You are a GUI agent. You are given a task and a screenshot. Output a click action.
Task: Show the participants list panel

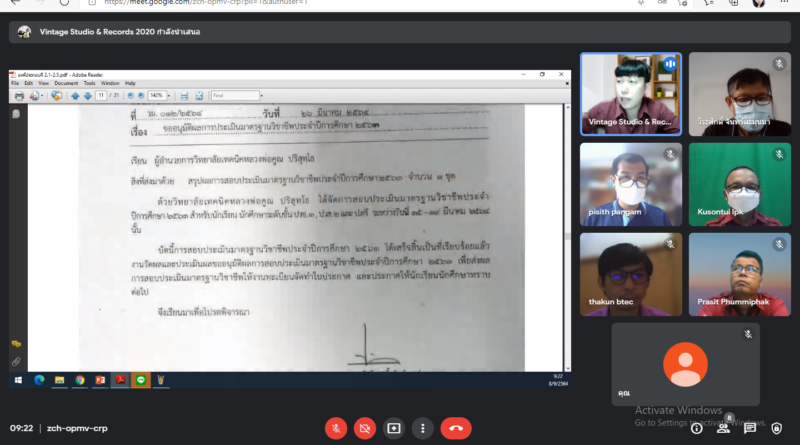point(721,428)
